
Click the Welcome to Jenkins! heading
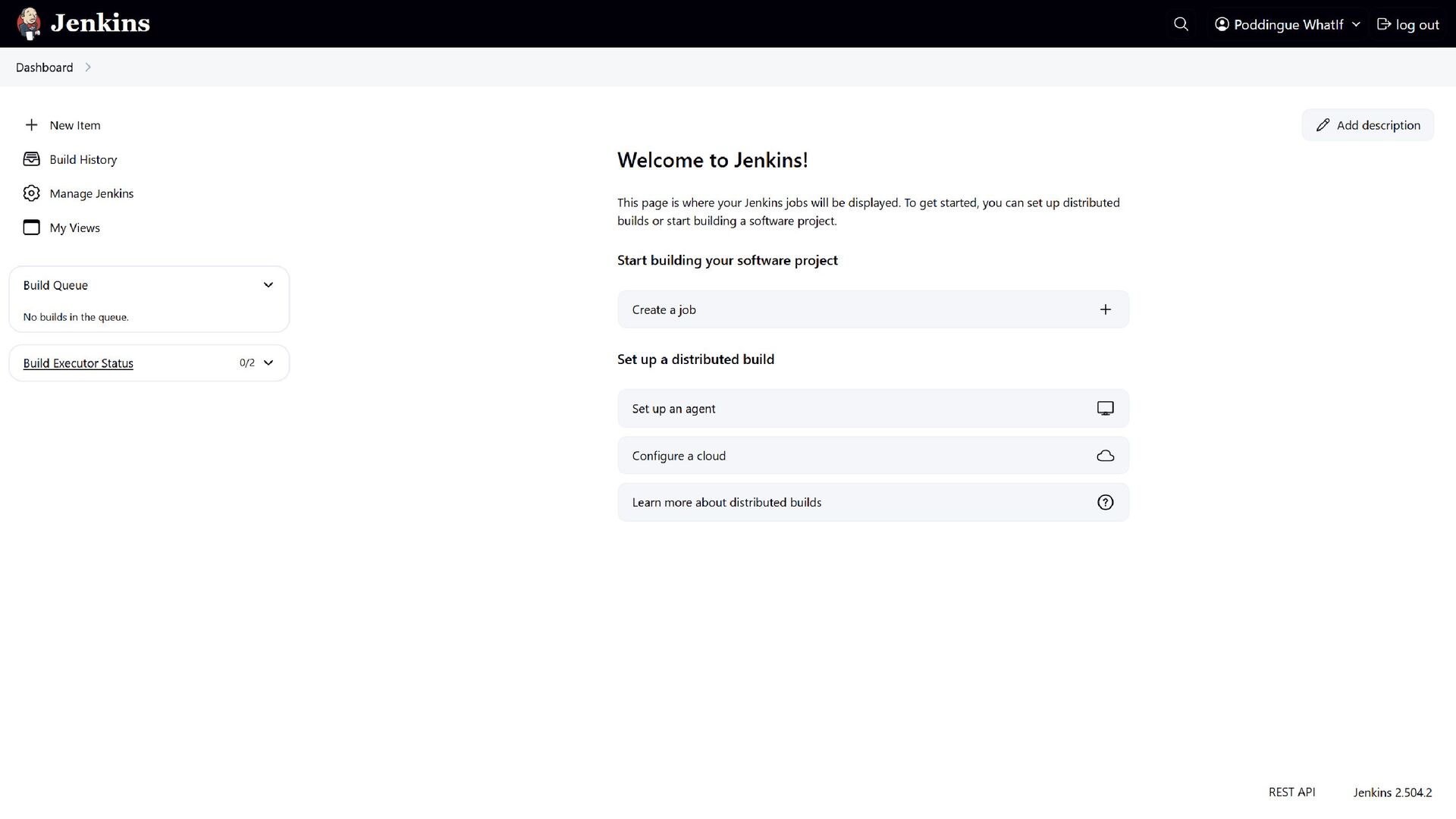coord(712,160)
